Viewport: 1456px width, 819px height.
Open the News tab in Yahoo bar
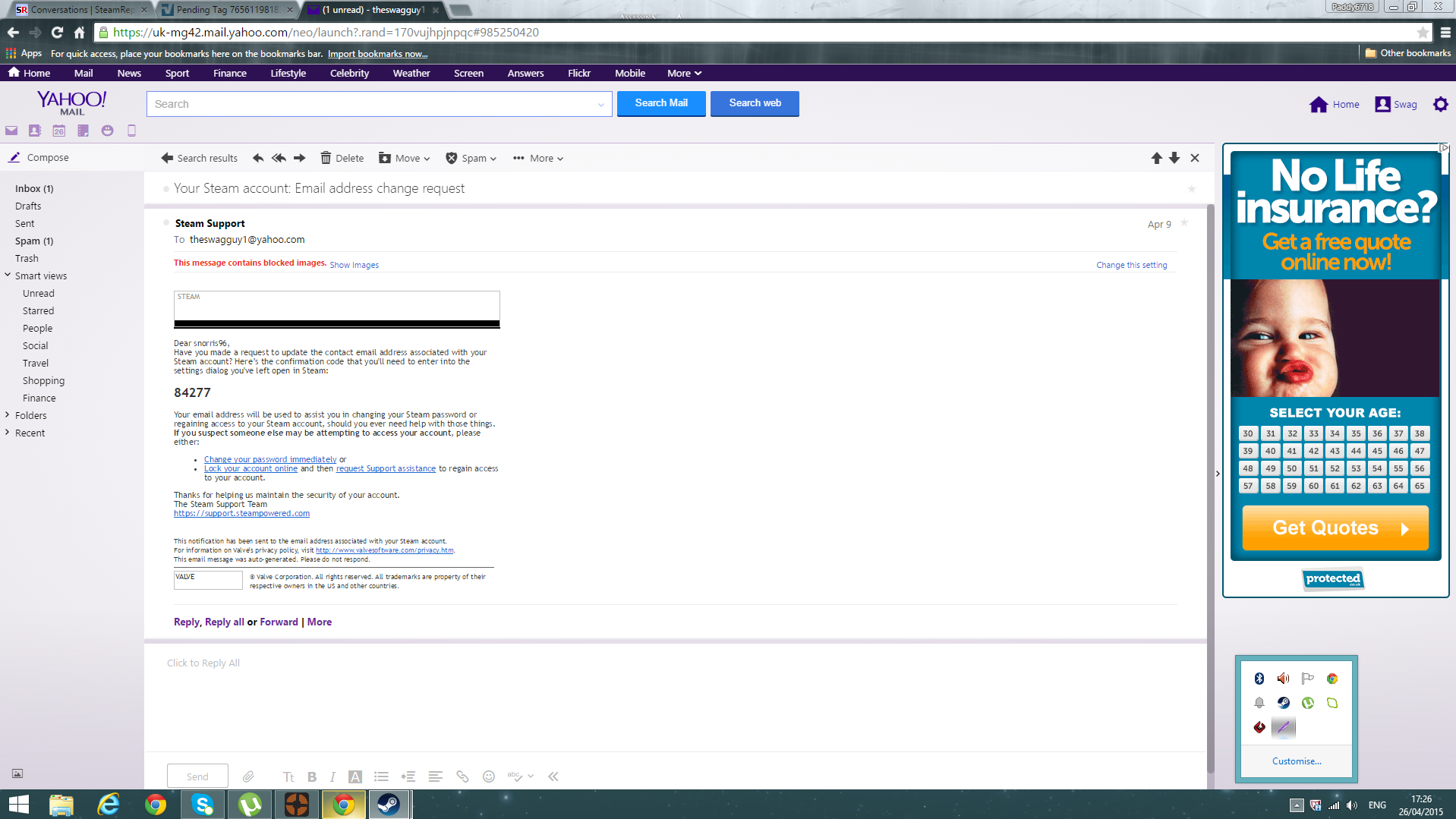coord(129,74)
